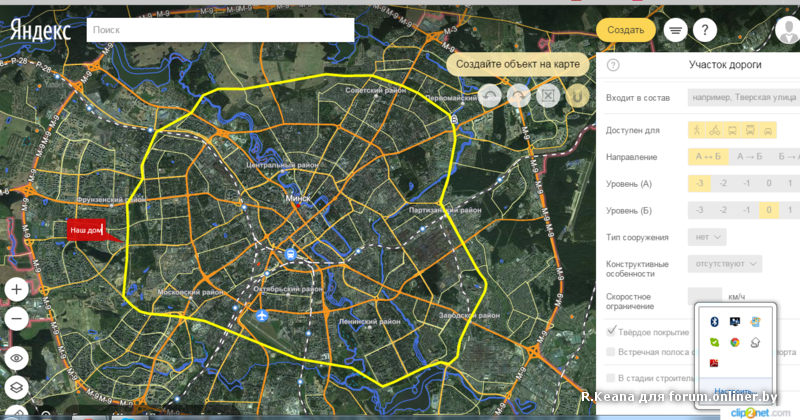Click the Windows flag tray icon

755,321
